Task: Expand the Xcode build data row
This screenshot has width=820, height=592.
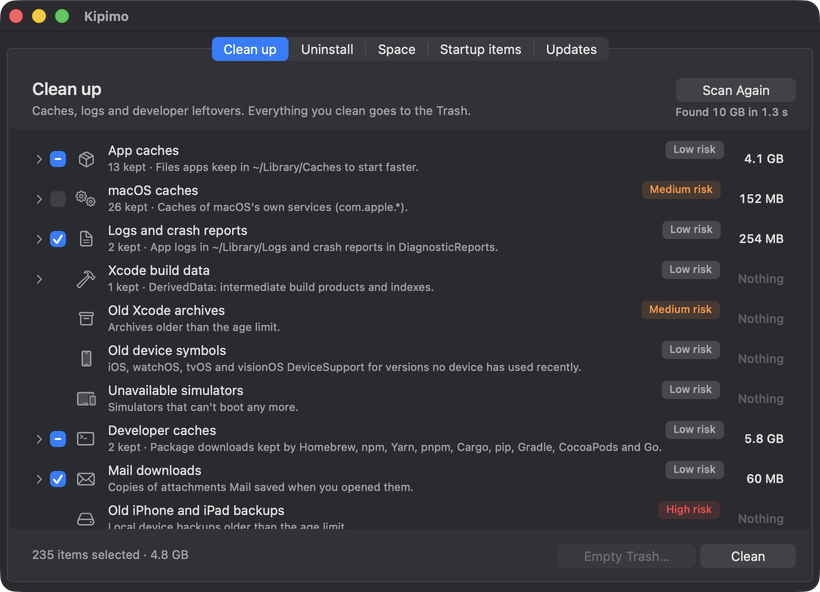Action: click(x=39, y=279)
